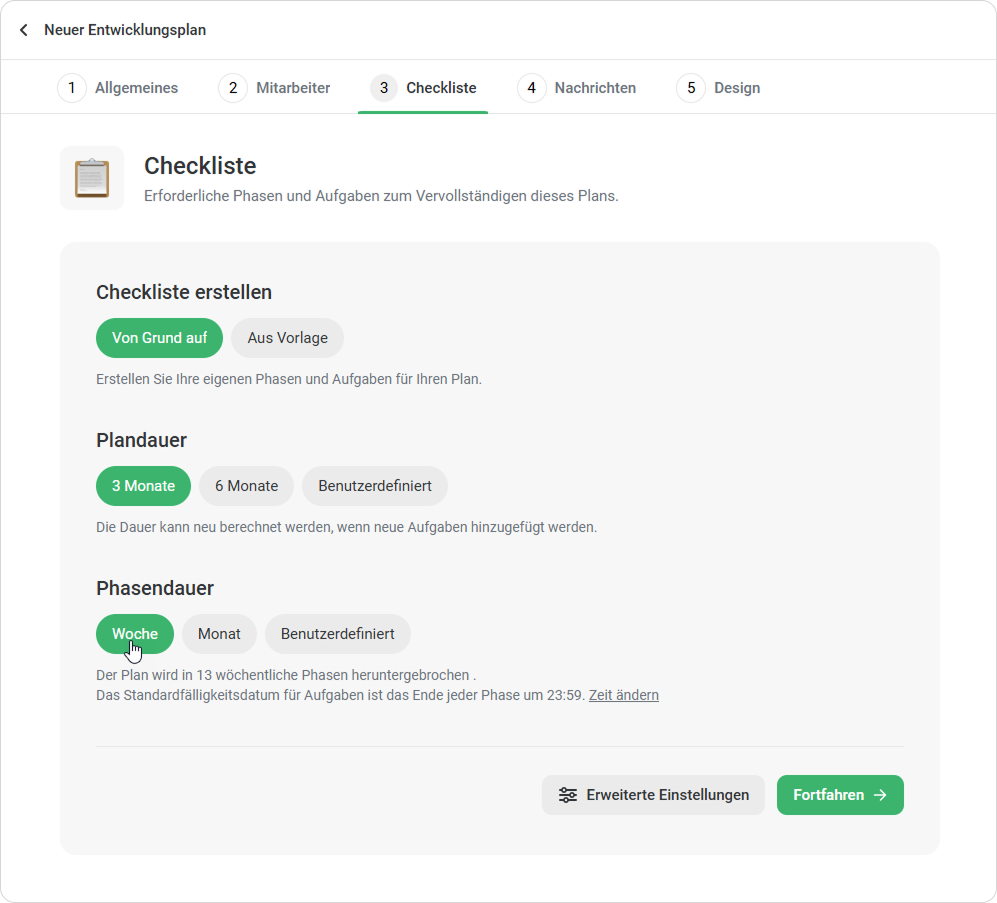Click the back arrow next to Neuer Entwicklungsplan

click(24, 30)
